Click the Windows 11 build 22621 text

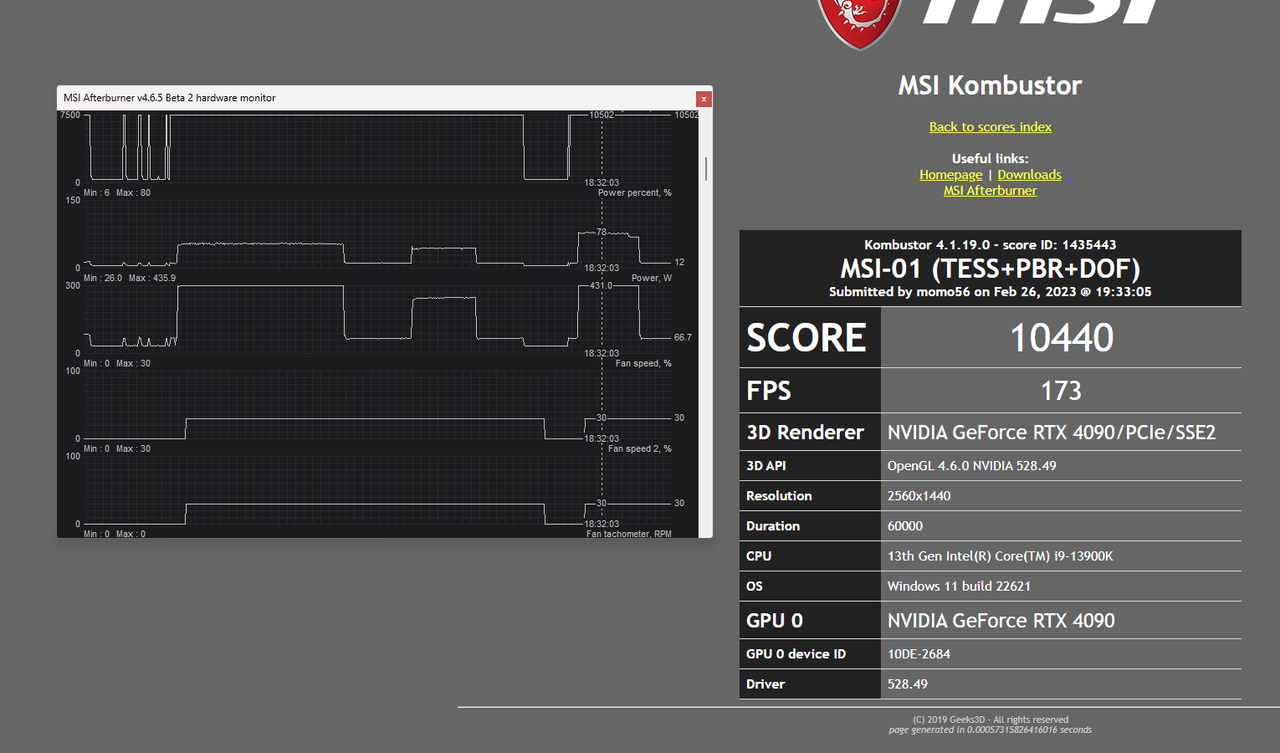(x=958, y=586)
